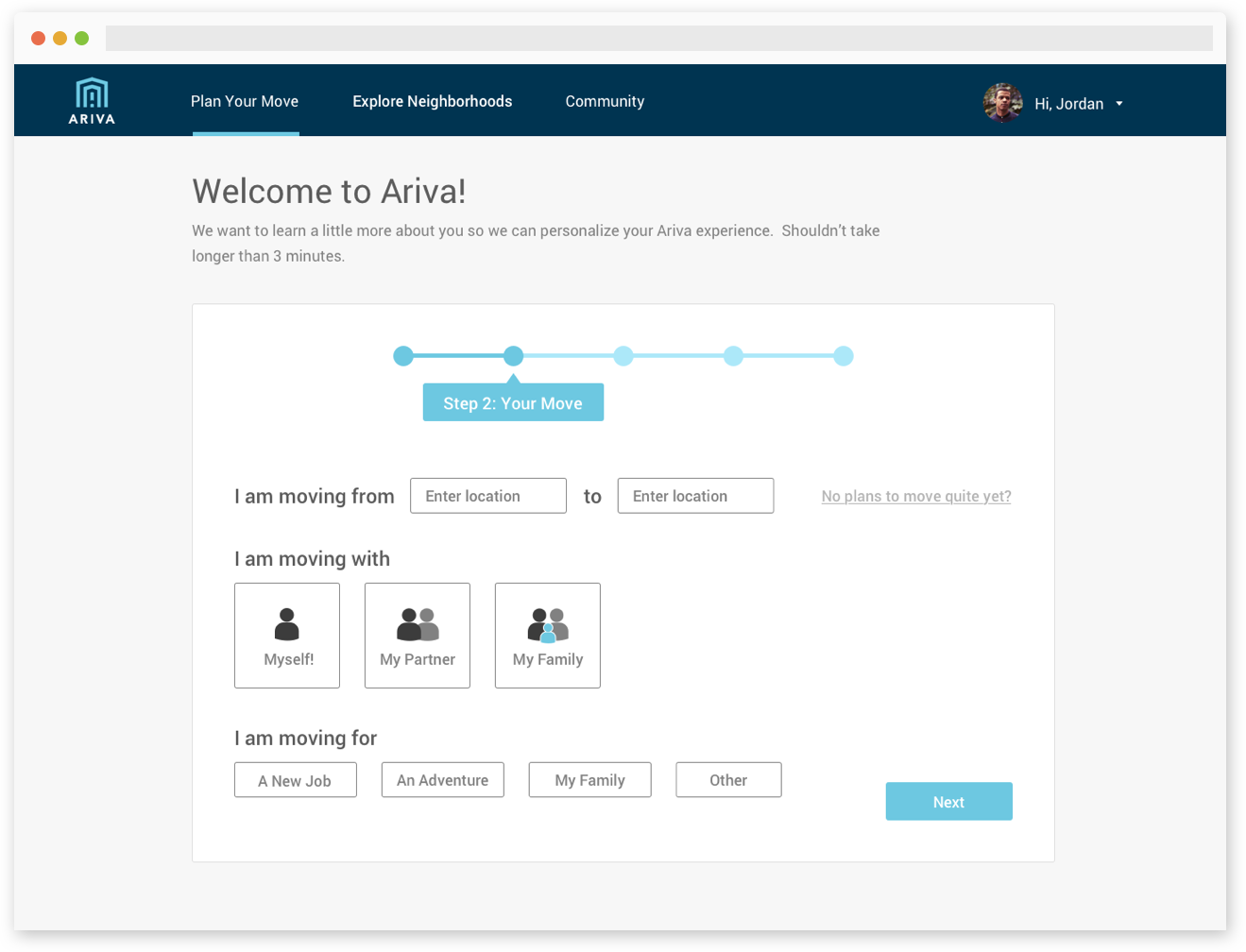Click the "Step 2: Your Move" badge
Screen dimensions: 1246x952
(513, 402)
